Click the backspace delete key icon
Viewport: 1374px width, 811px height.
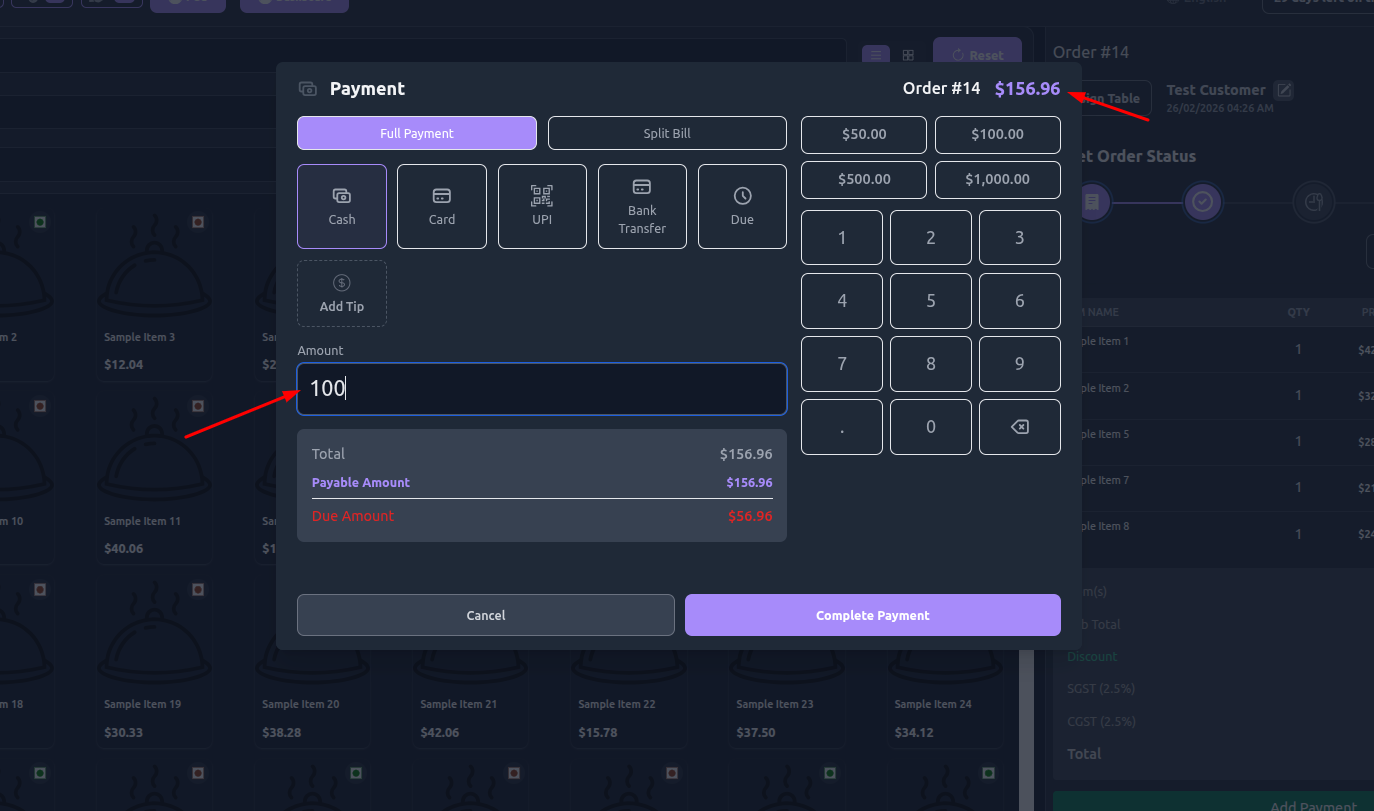[1020, 427]
